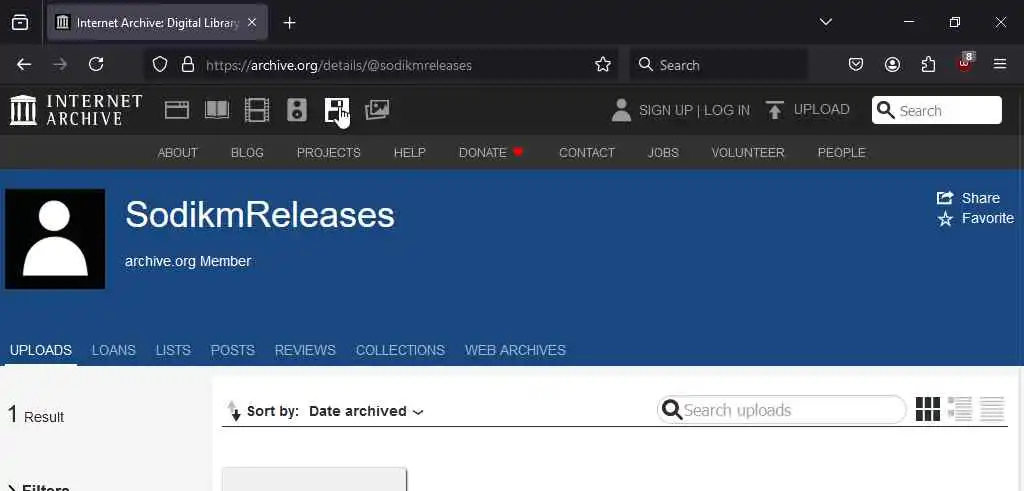Image resolution: width=1024 pixels, height=491 pixels.
Task: Switch to the COLLECTIONS tab
Action: click(400, 351)
